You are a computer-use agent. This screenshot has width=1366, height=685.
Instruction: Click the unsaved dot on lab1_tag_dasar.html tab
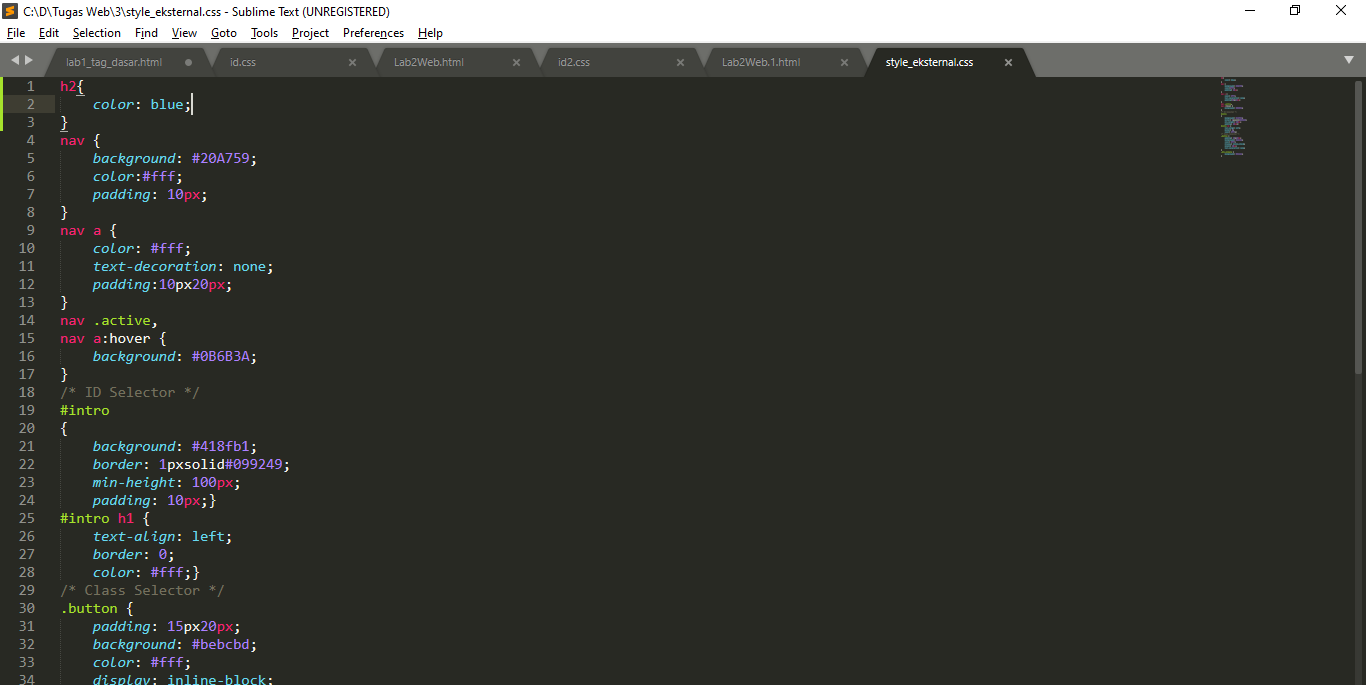coord(186,61)
